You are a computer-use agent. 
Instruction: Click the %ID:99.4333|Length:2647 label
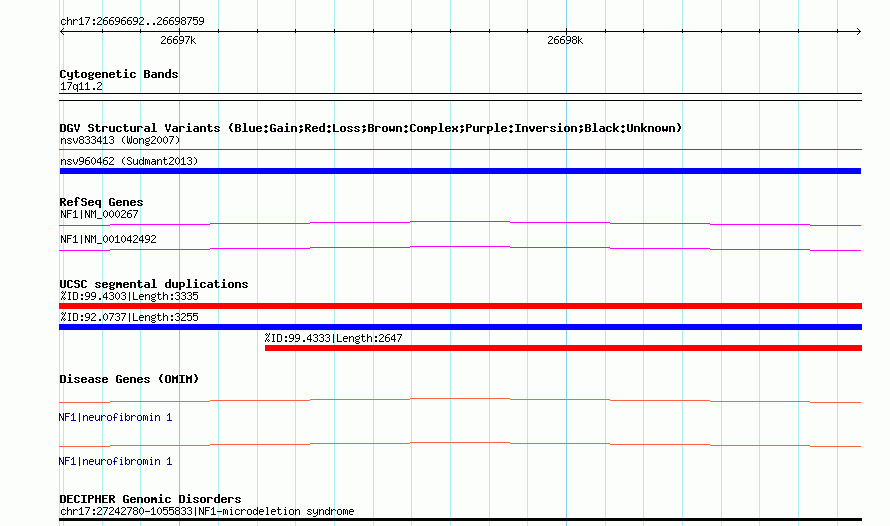coord(334,338)
